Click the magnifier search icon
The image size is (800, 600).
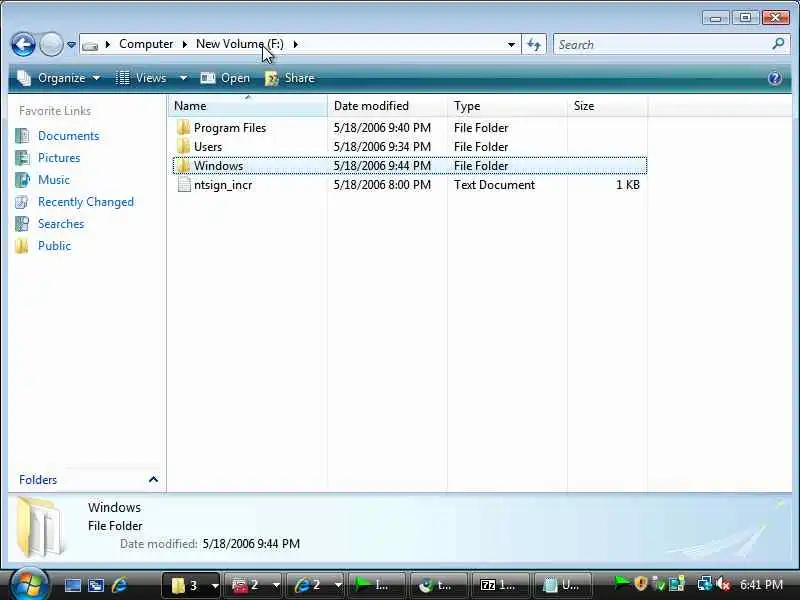click(778, 44)
